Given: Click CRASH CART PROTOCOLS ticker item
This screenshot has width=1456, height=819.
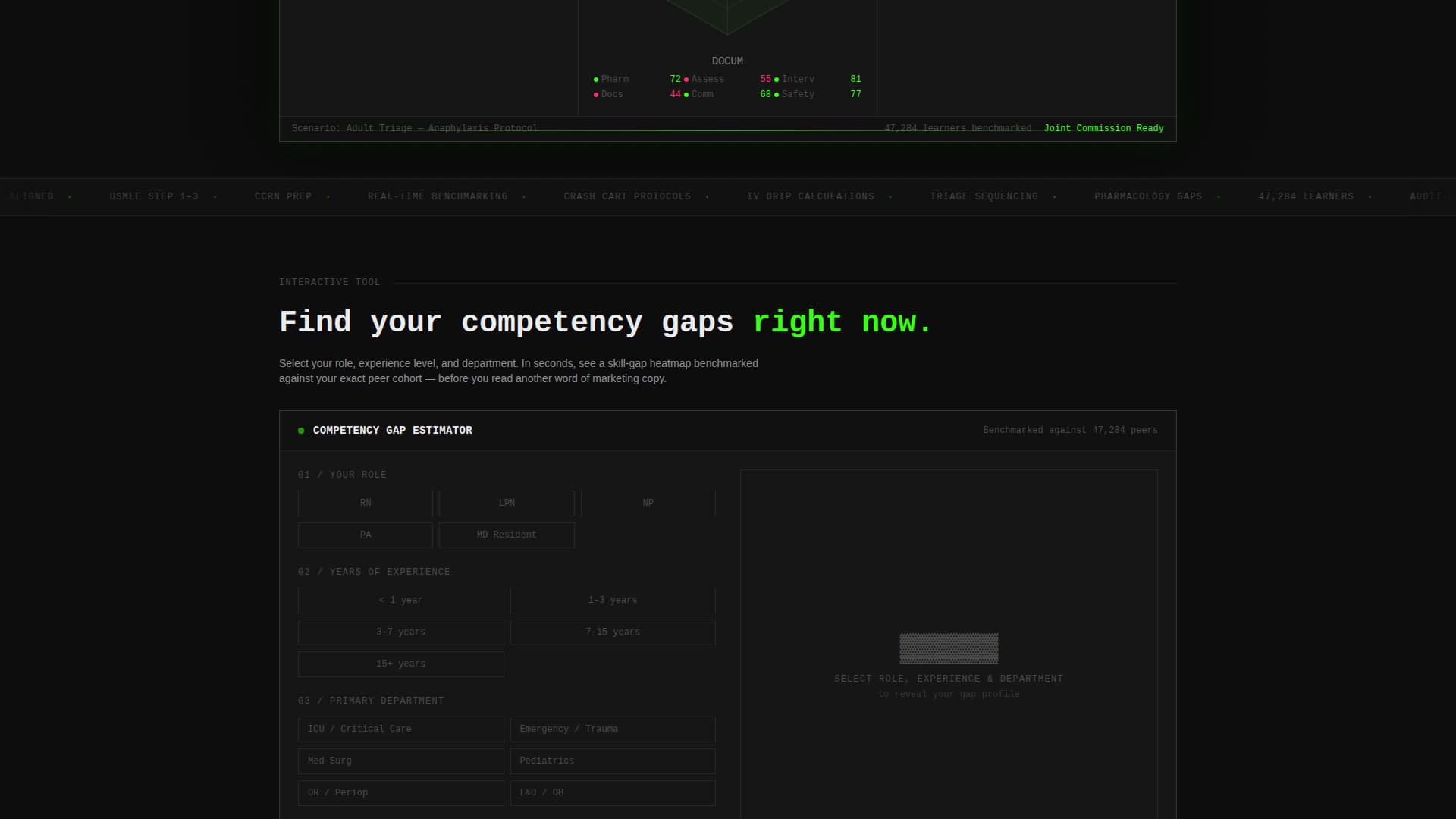Looking at the screenshot, I should tap(627, 196).
